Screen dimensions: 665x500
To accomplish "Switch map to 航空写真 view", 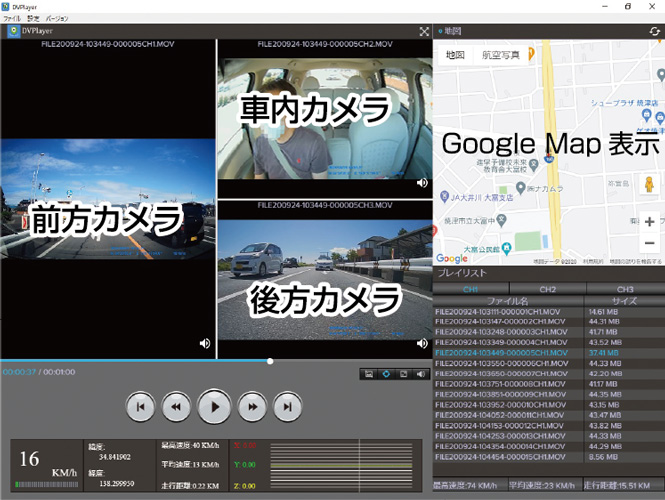I will [500, 55].
